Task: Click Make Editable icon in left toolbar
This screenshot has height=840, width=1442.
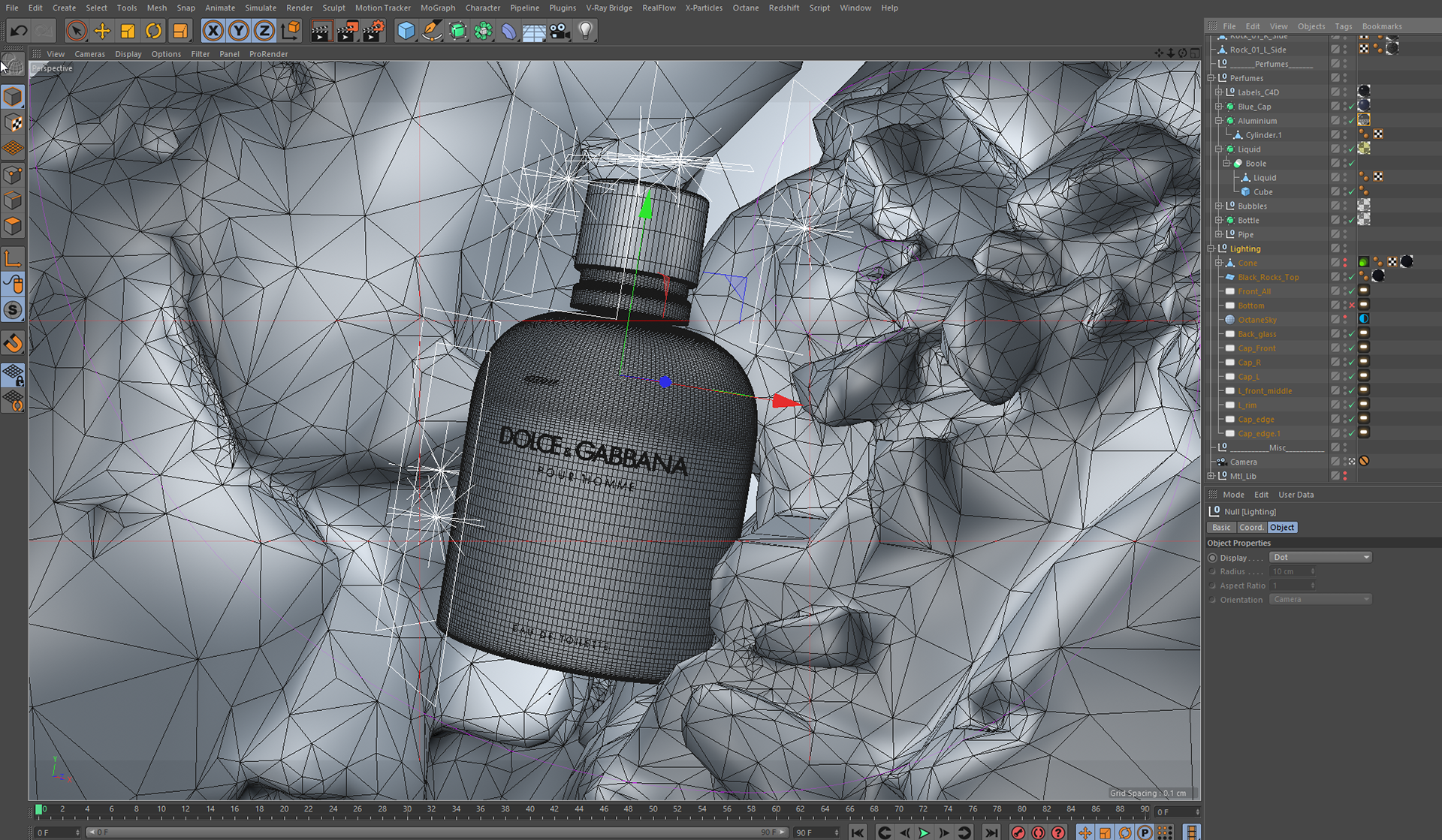Action: [x=13, y=63]
